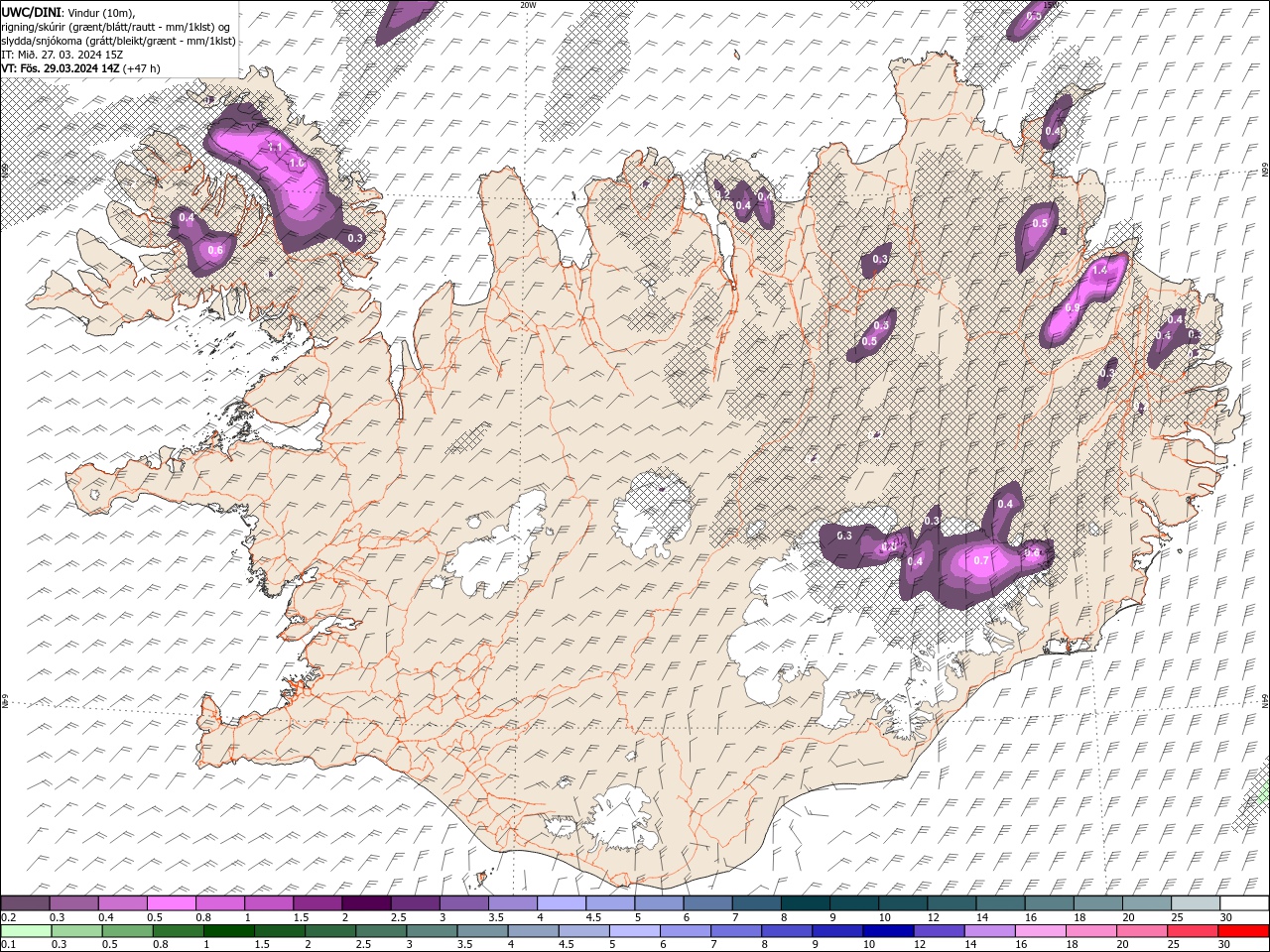The height and width of the screenshot is (952, 1270).
Task: Click the 'IT: Mið. 27. 03. 2024 15Z' line
Action: point(62,55)
